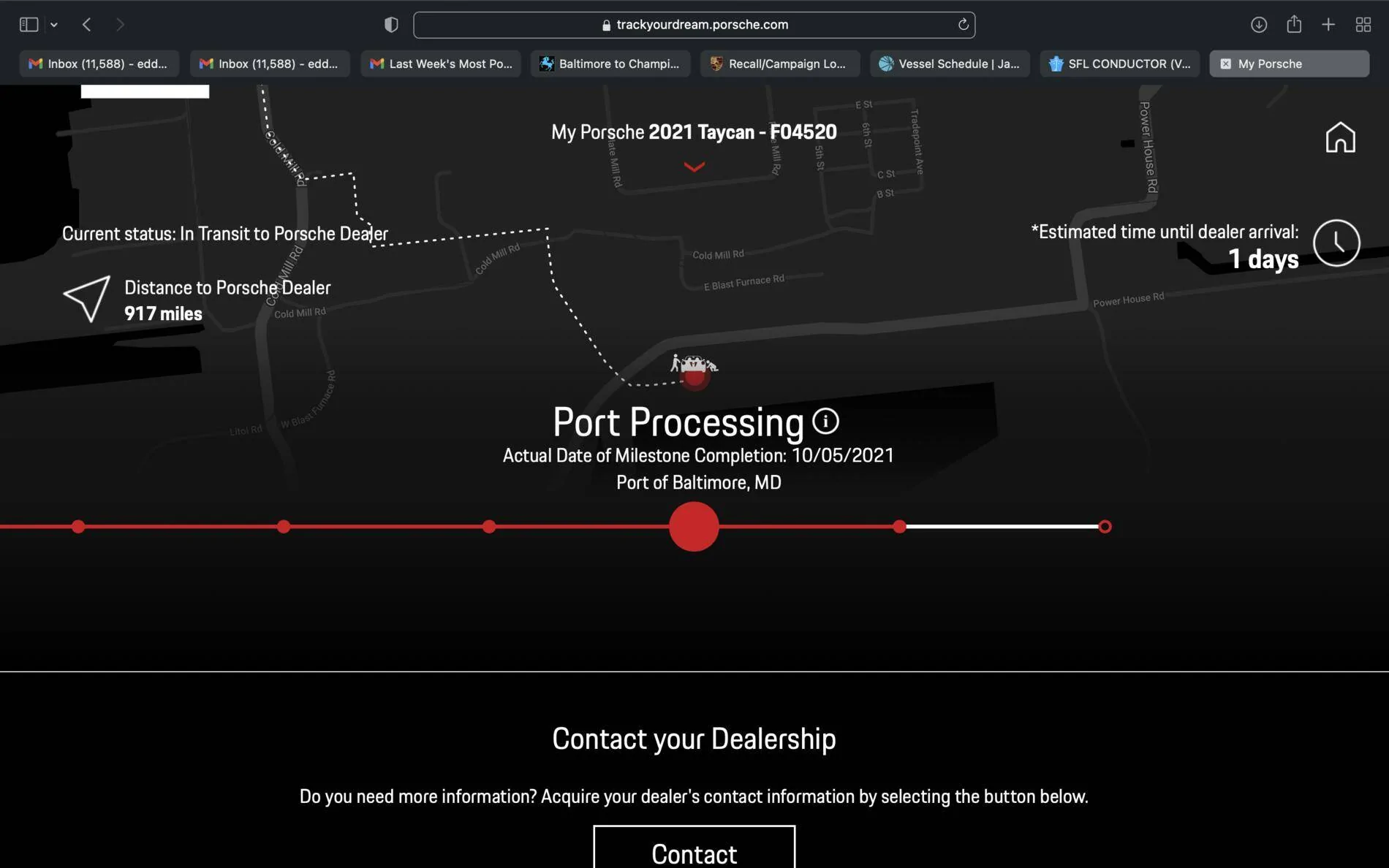Click the 1 days estimate value

pyautogui.click(x=1263, y=259)
